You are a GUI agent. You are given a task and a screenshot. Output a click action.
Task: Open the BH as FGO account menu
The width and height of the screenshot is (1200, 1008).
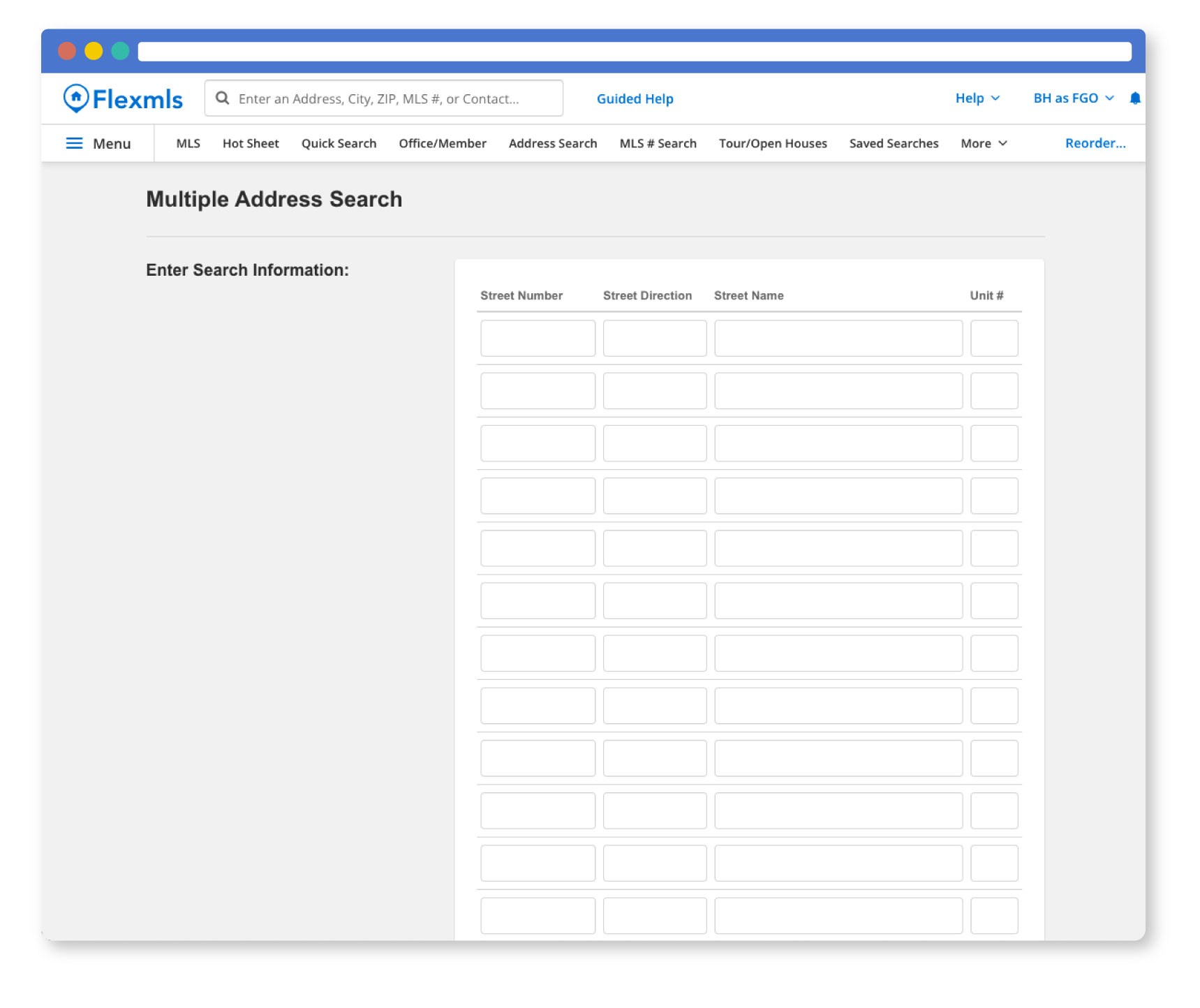pyautogui.click(x=1073, y=98)
